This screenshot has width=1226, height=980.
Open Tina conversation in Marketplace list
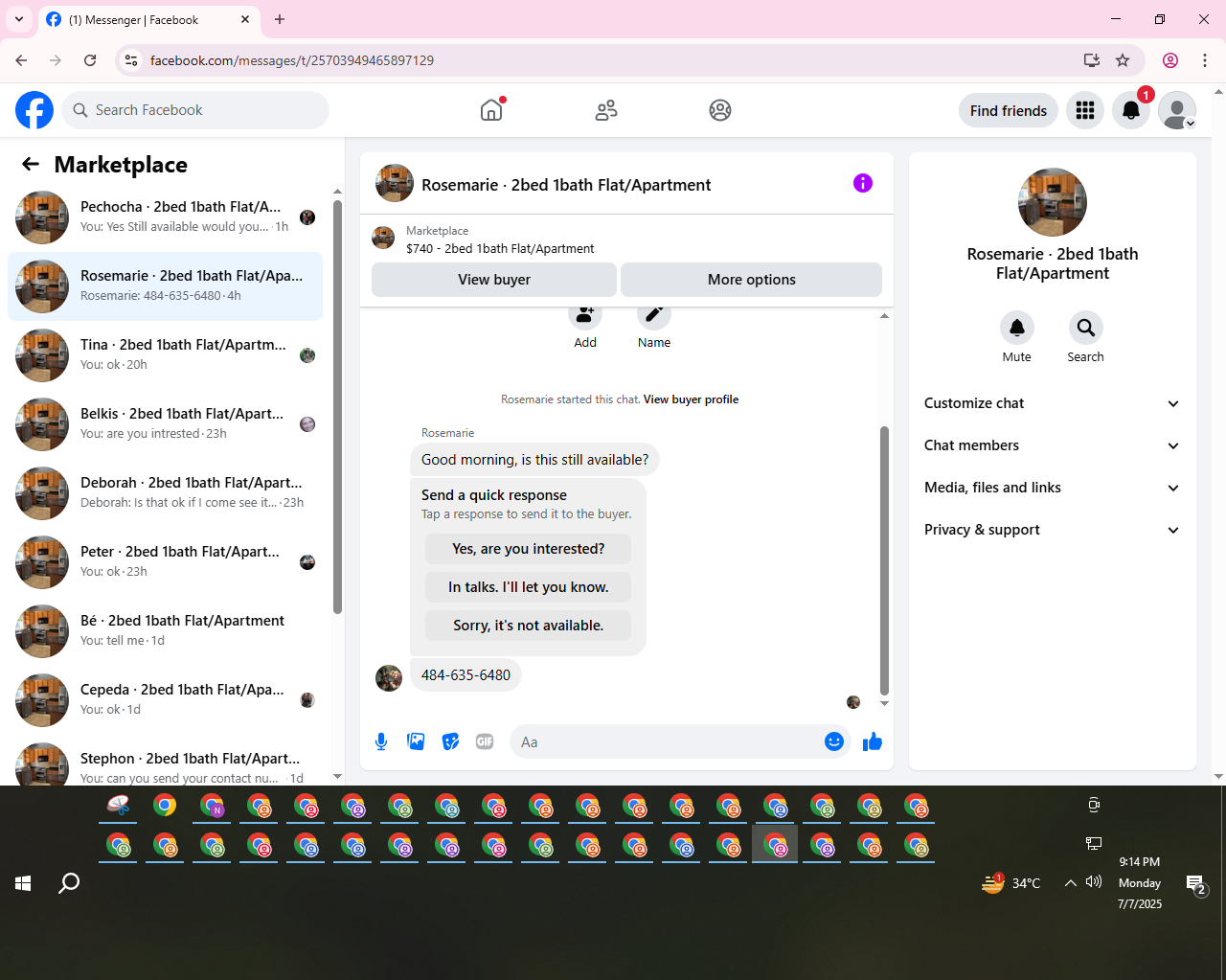(x=165, y=355)
